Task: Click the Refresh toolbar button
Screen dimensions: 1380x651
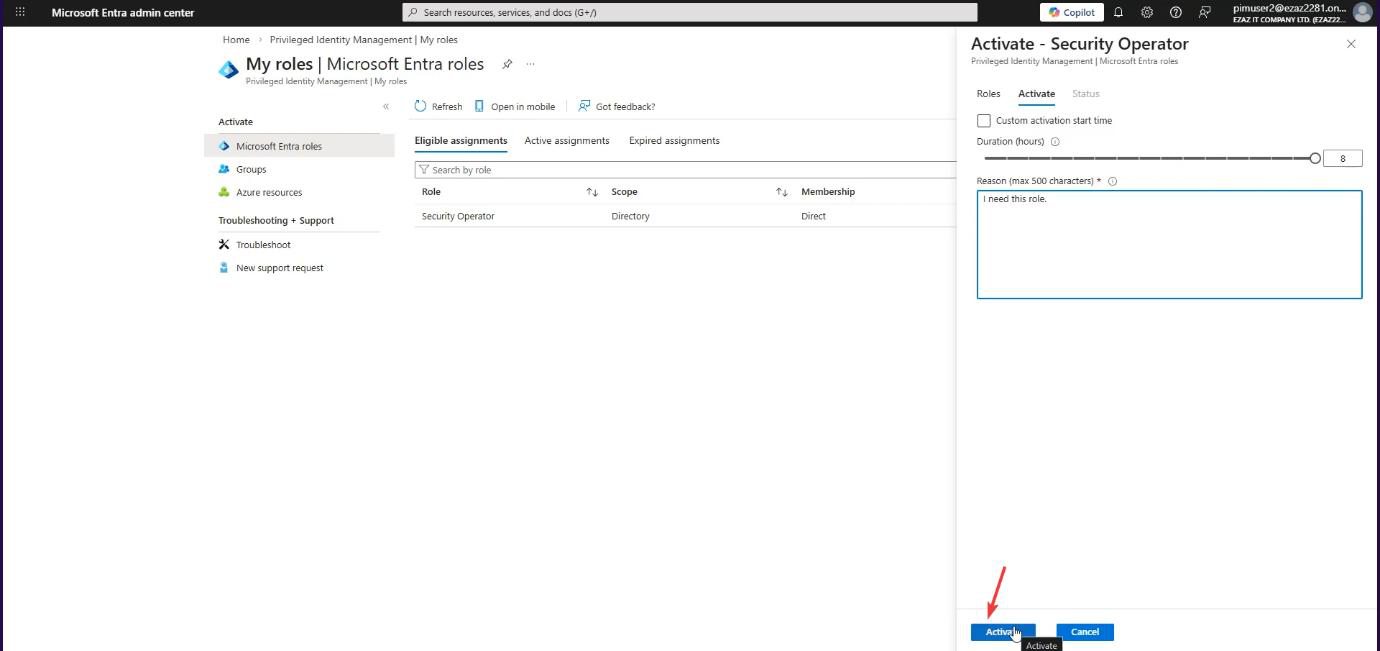Action: pyautogui.click(x=439, y=106)
